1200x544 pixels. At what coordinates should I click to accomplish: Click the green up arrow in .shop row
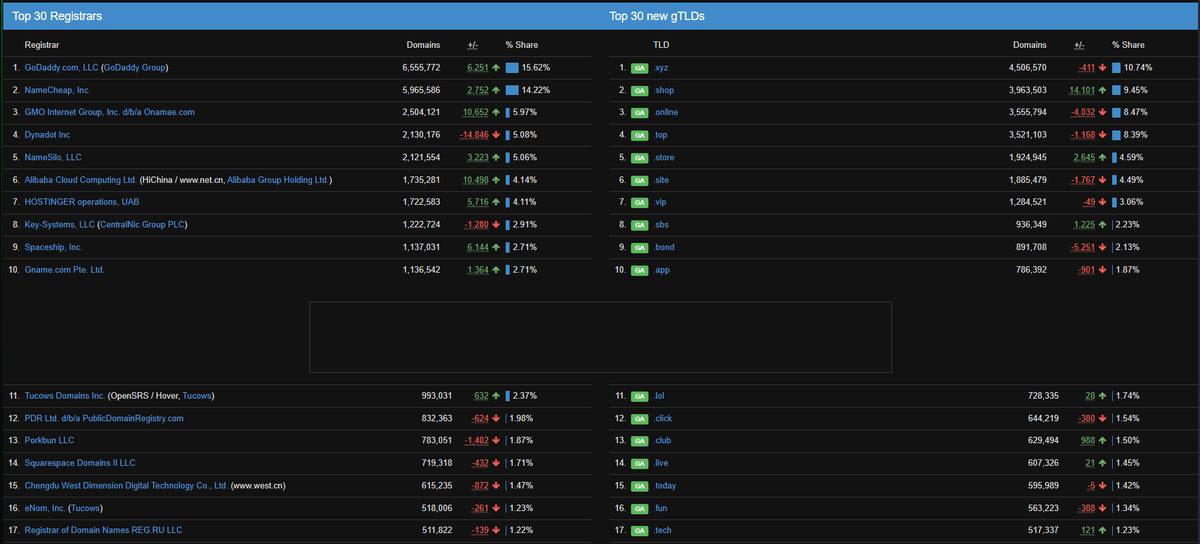pyautogui.click(x=1103, y=90)
